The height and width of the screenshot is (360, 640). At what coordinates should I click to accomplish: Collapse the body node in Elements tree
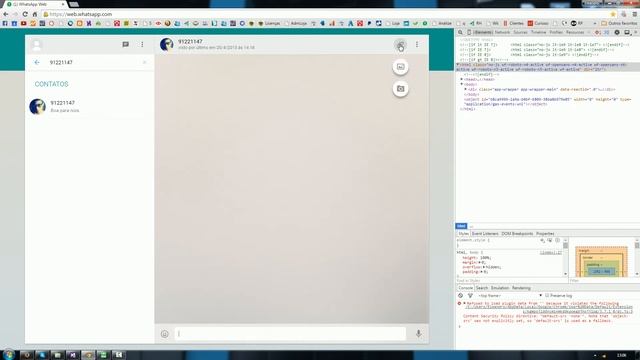click(462, 84)
